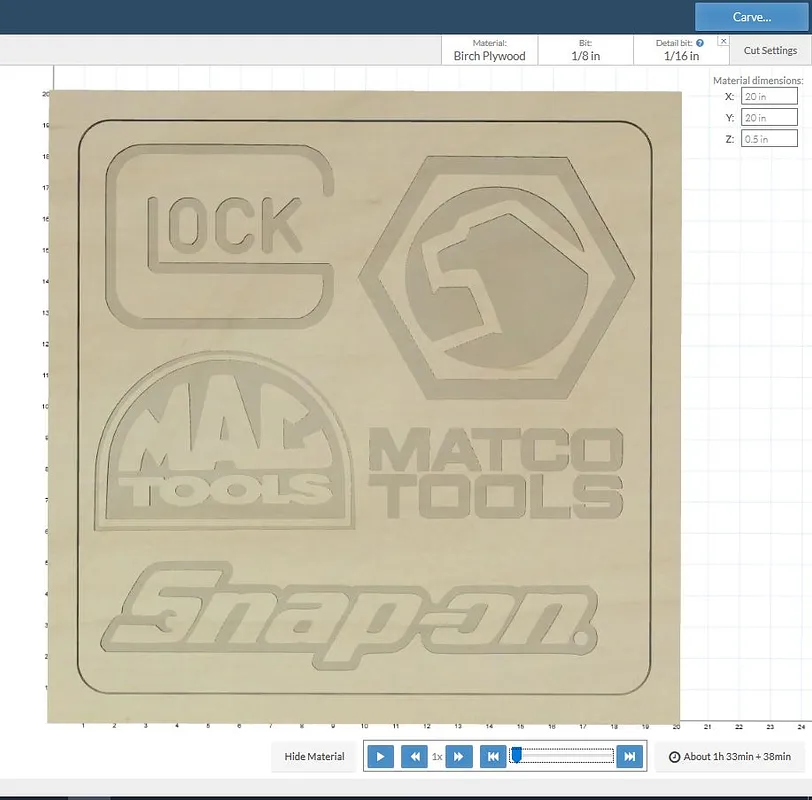Slow down the simulation playback speed
812x800 pixels.
[415, 757]
